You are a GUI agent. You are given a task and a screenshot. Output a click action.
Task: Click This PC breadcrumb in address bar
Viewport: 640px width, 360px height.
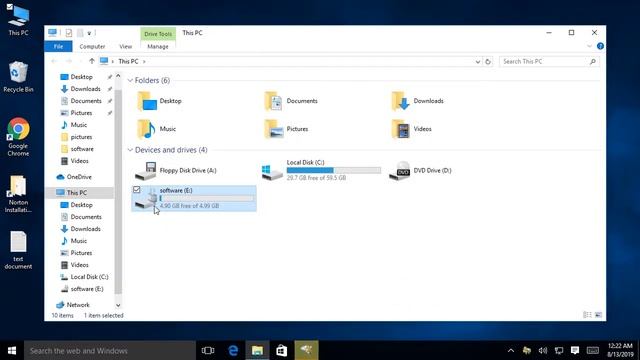128,62
